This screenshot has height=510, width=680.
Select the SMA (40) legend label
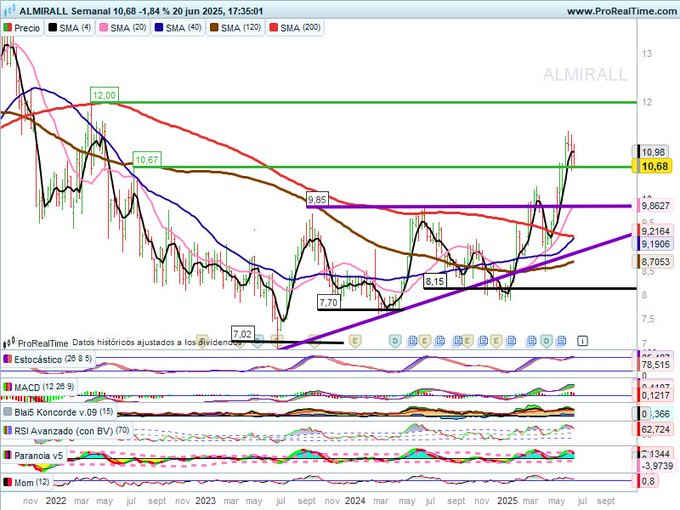point(183,28)
